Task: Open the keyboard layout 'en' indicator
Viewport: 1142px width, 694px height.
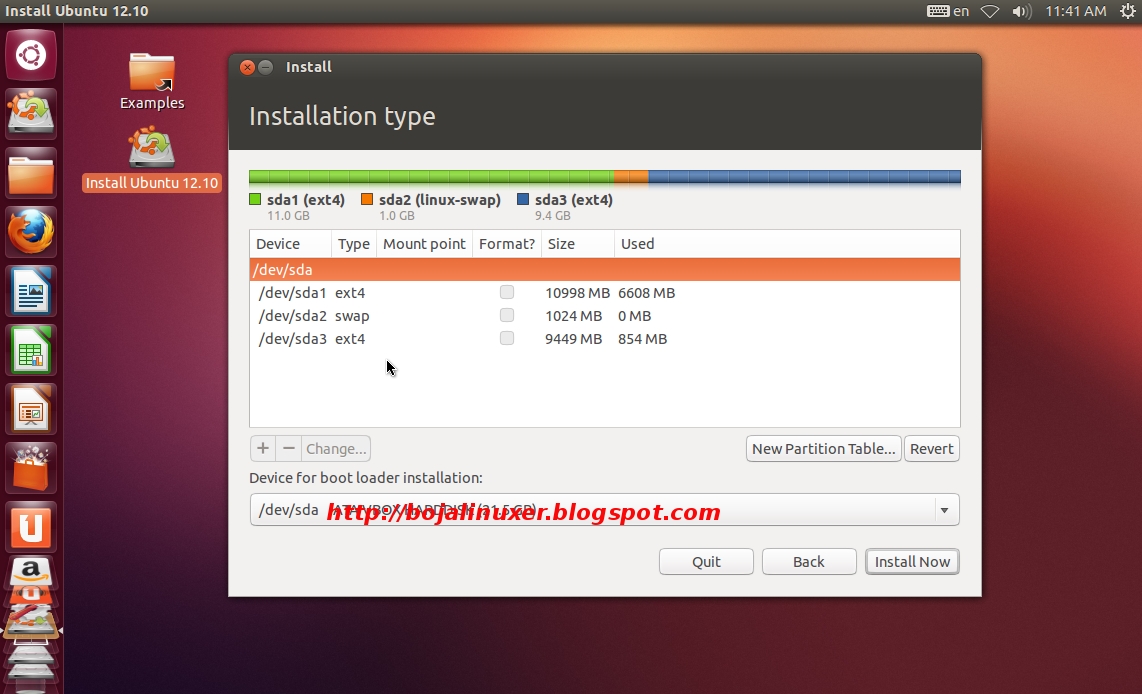Action: [948, 11]
